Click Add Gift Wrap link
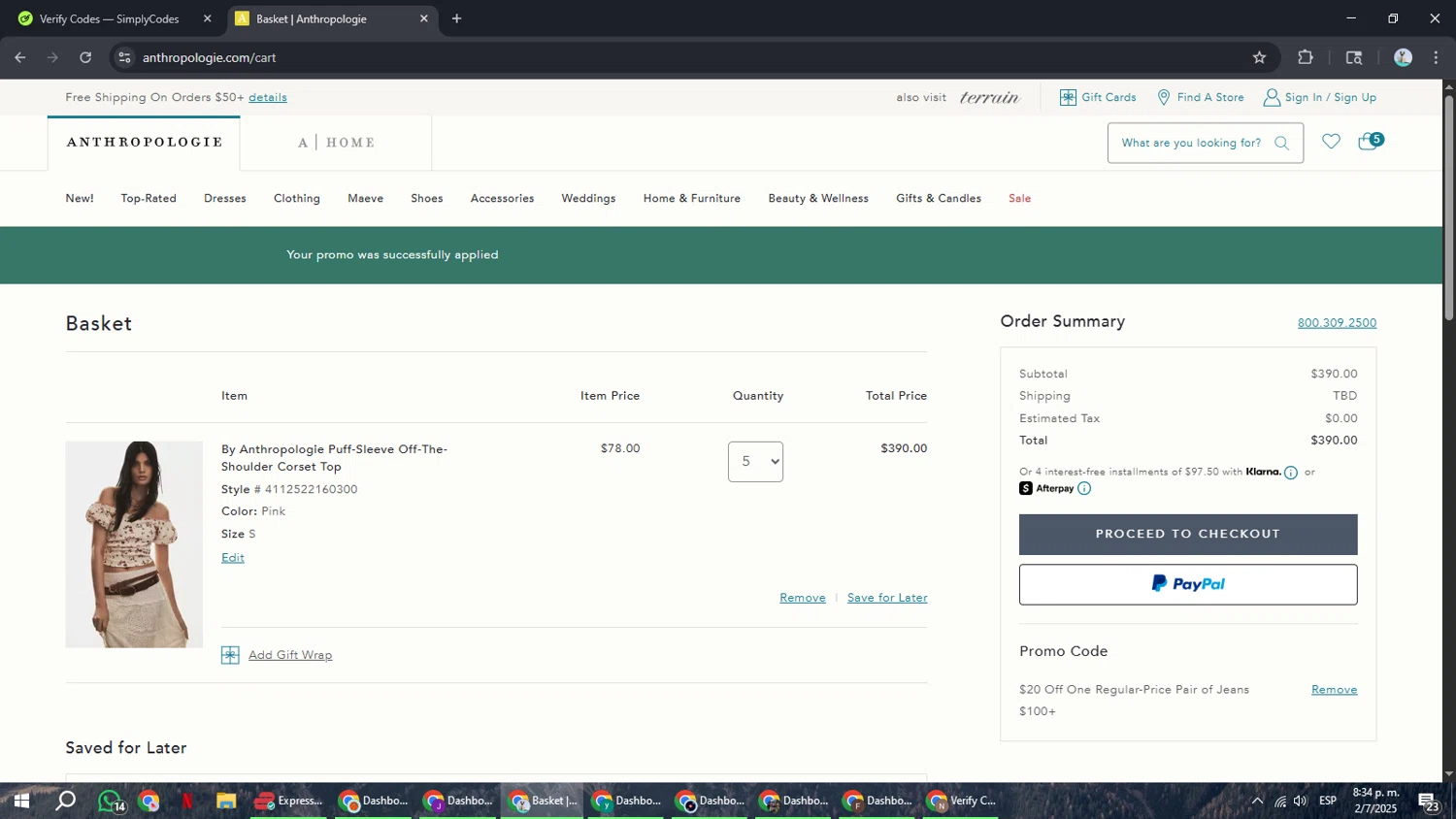 [289, 655]
